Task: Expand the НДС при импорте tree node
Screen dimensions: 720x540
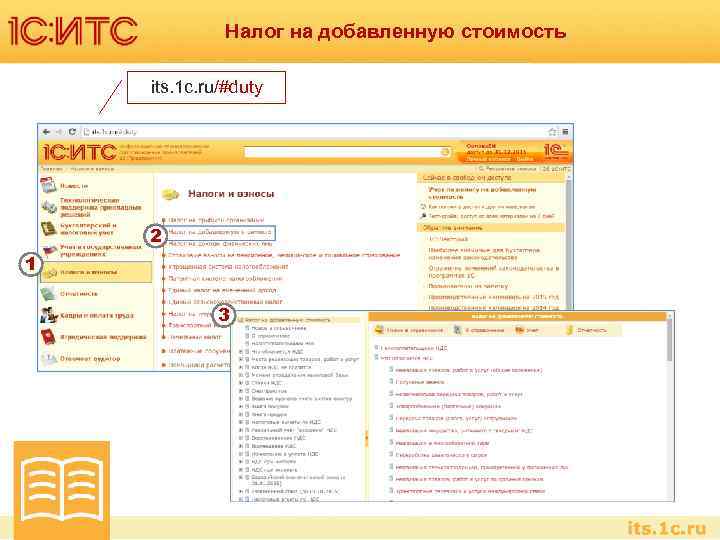Action: point(241,461)
